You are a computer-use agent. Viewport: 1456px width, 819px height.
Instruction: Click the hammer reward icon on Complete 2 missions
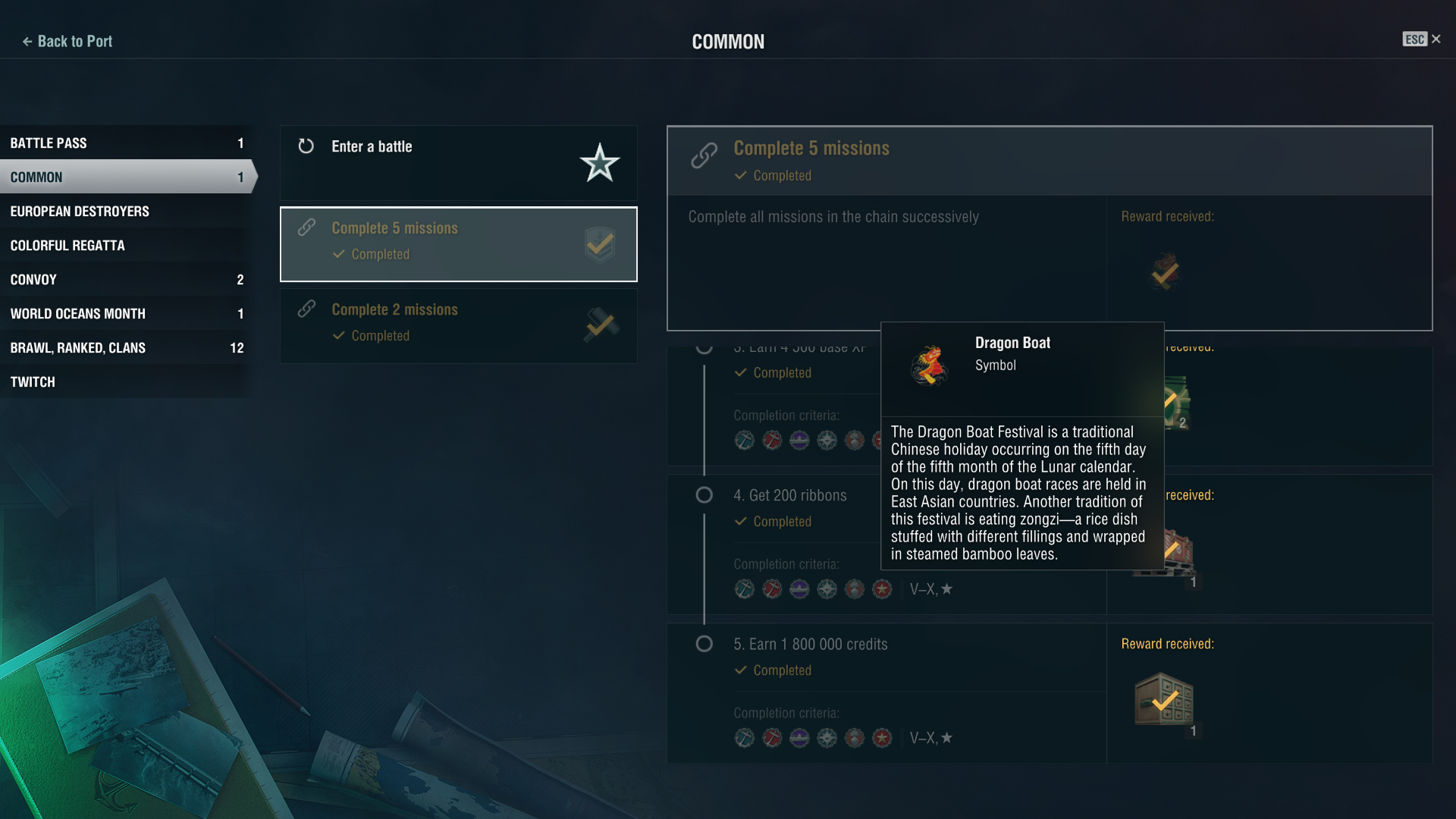[601, 325]
